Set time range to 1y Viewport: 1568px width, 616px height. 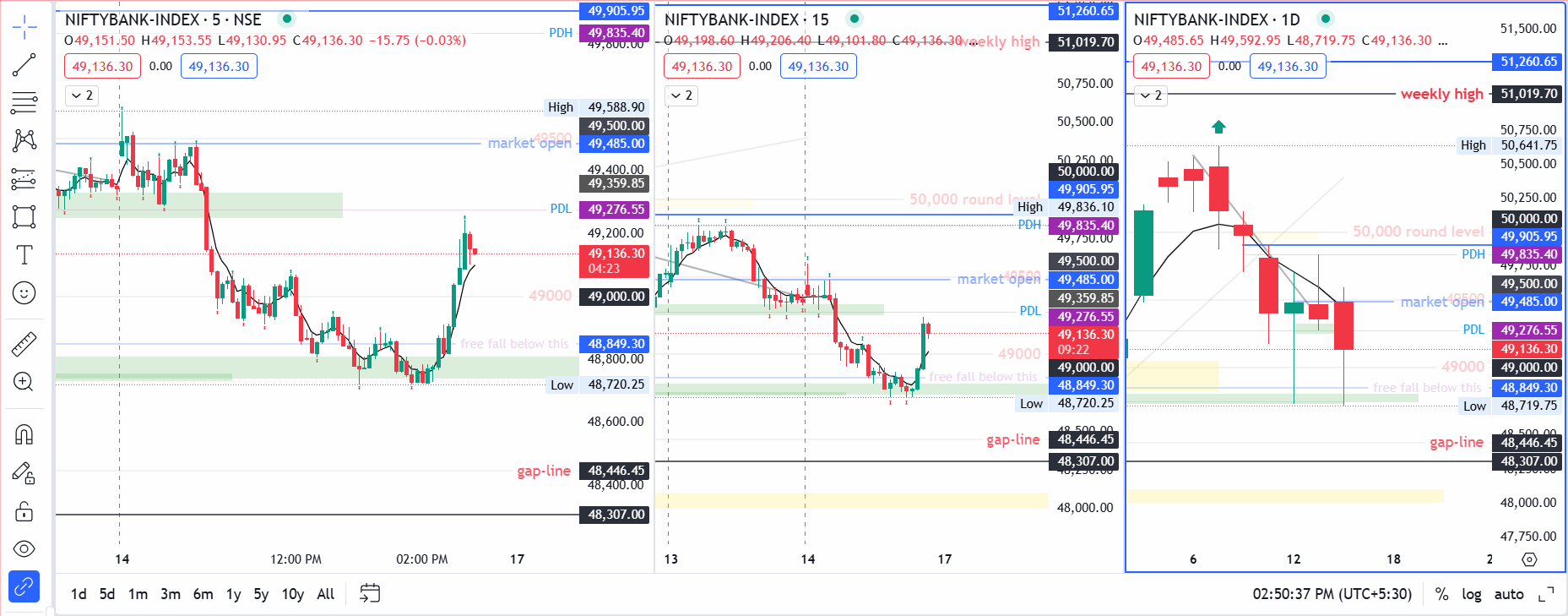[x=234, y=594]
